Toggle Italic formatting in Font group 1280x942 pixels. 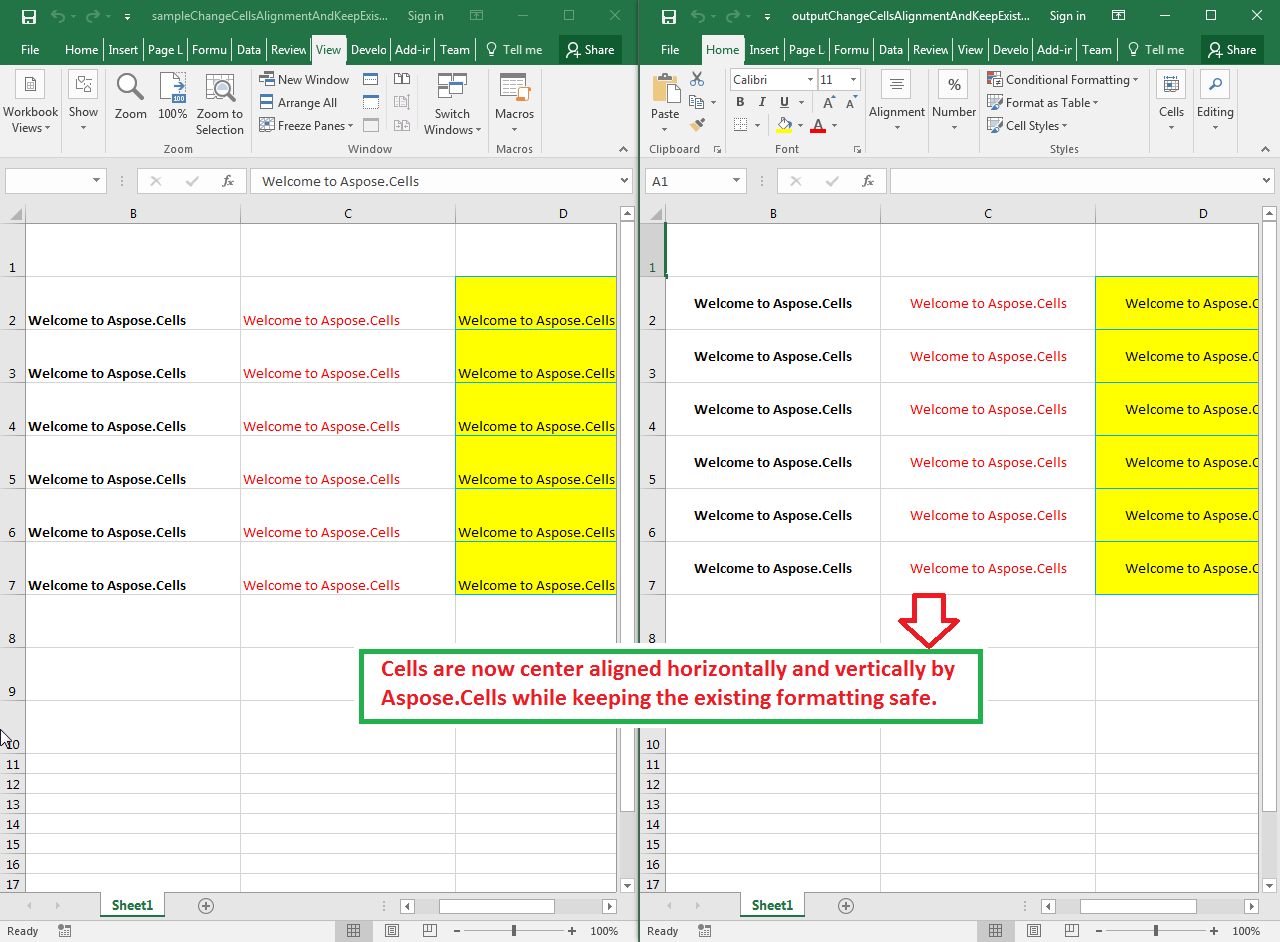[762, 103]
